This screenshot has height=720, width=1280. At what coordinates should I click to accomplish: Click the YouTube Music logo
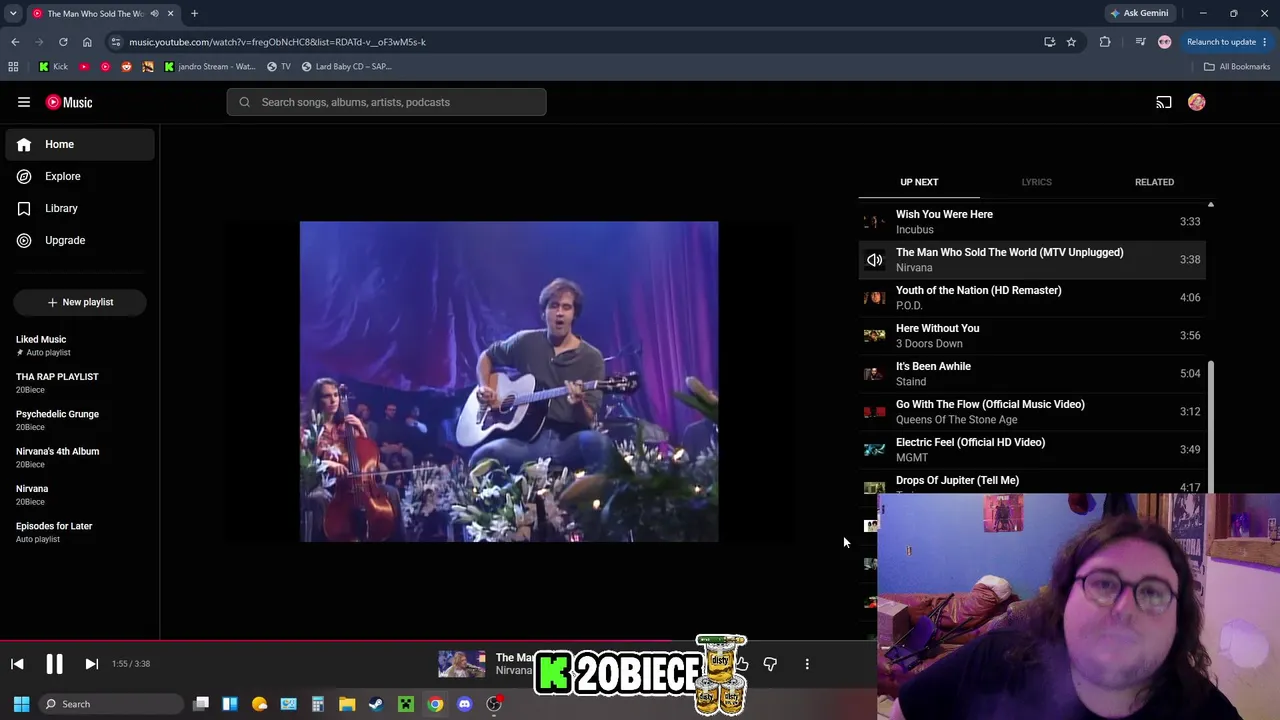[69, 102]
